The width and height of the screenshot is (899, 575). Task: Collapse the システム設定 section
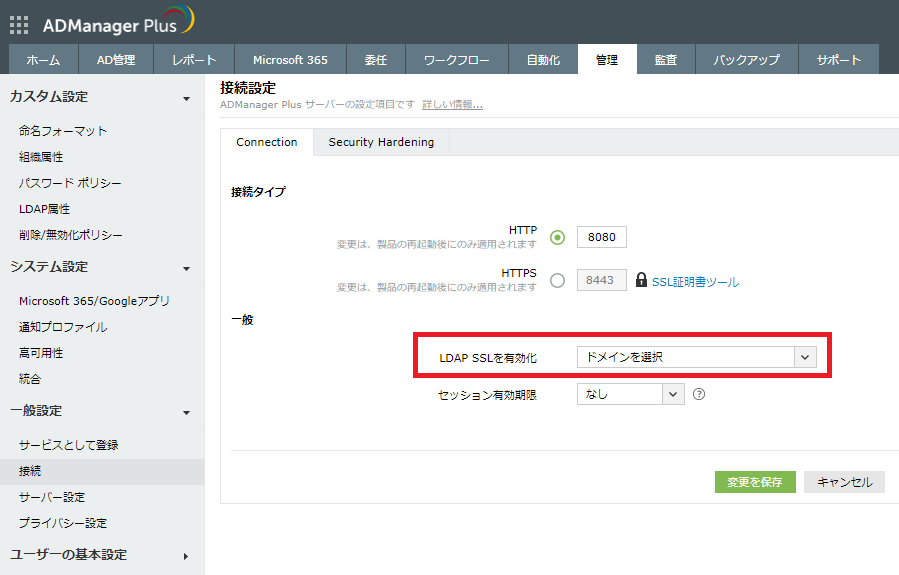(186, 268)
